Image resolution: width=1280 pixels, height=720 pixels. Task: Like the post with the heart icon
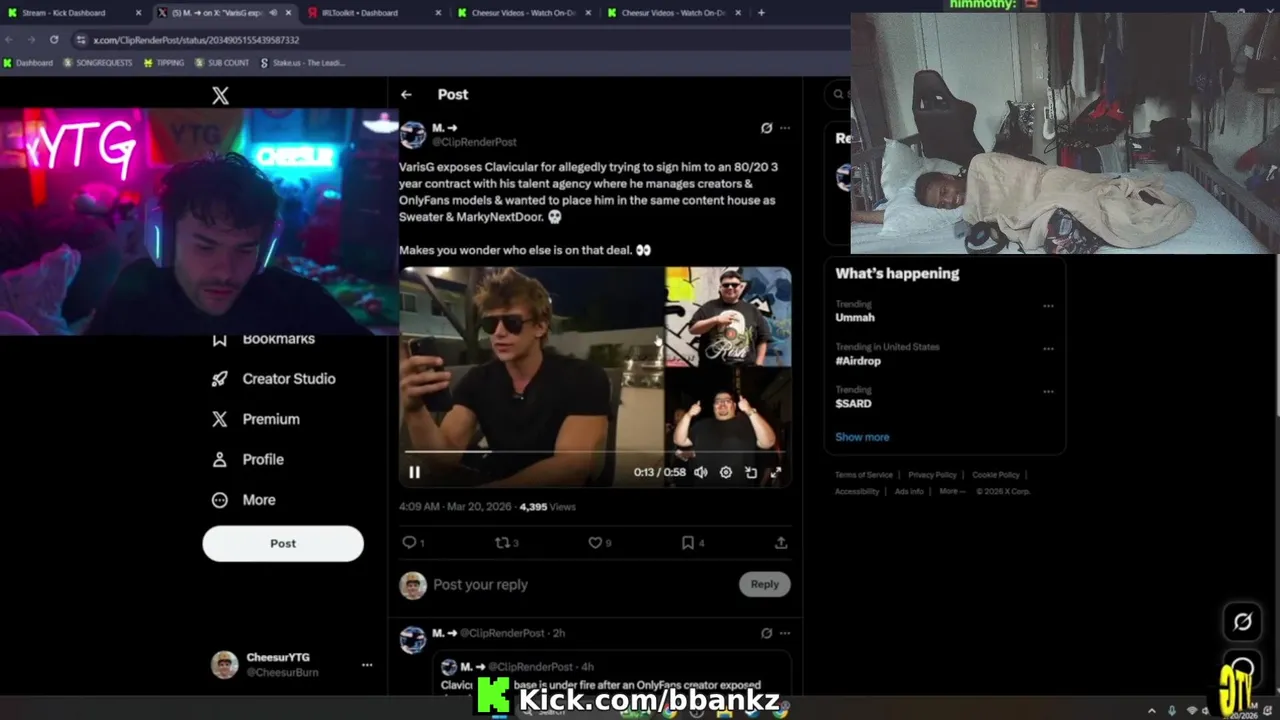point(595,542)
